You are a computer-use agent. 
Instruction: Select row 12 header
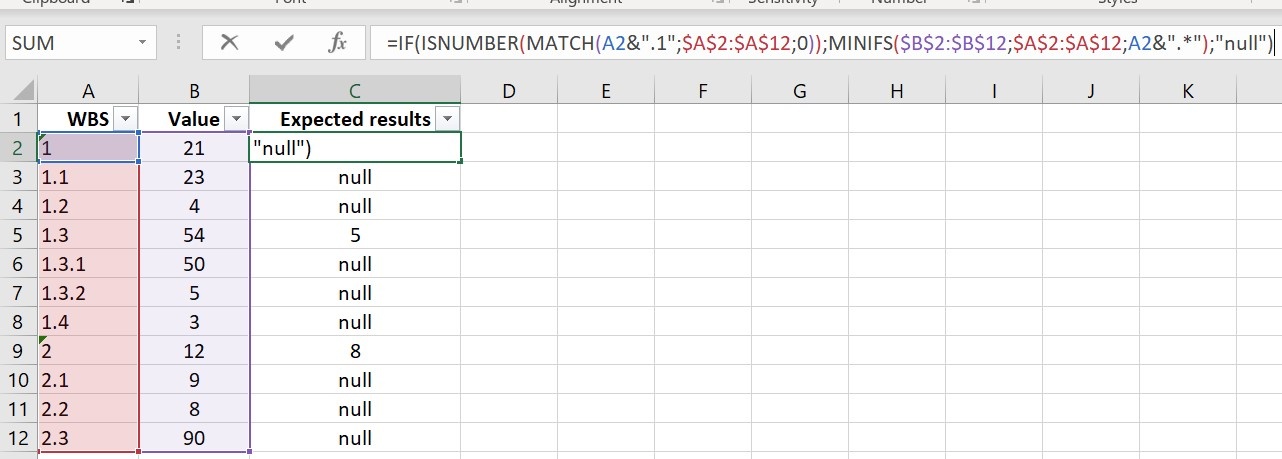coord(18,438)
